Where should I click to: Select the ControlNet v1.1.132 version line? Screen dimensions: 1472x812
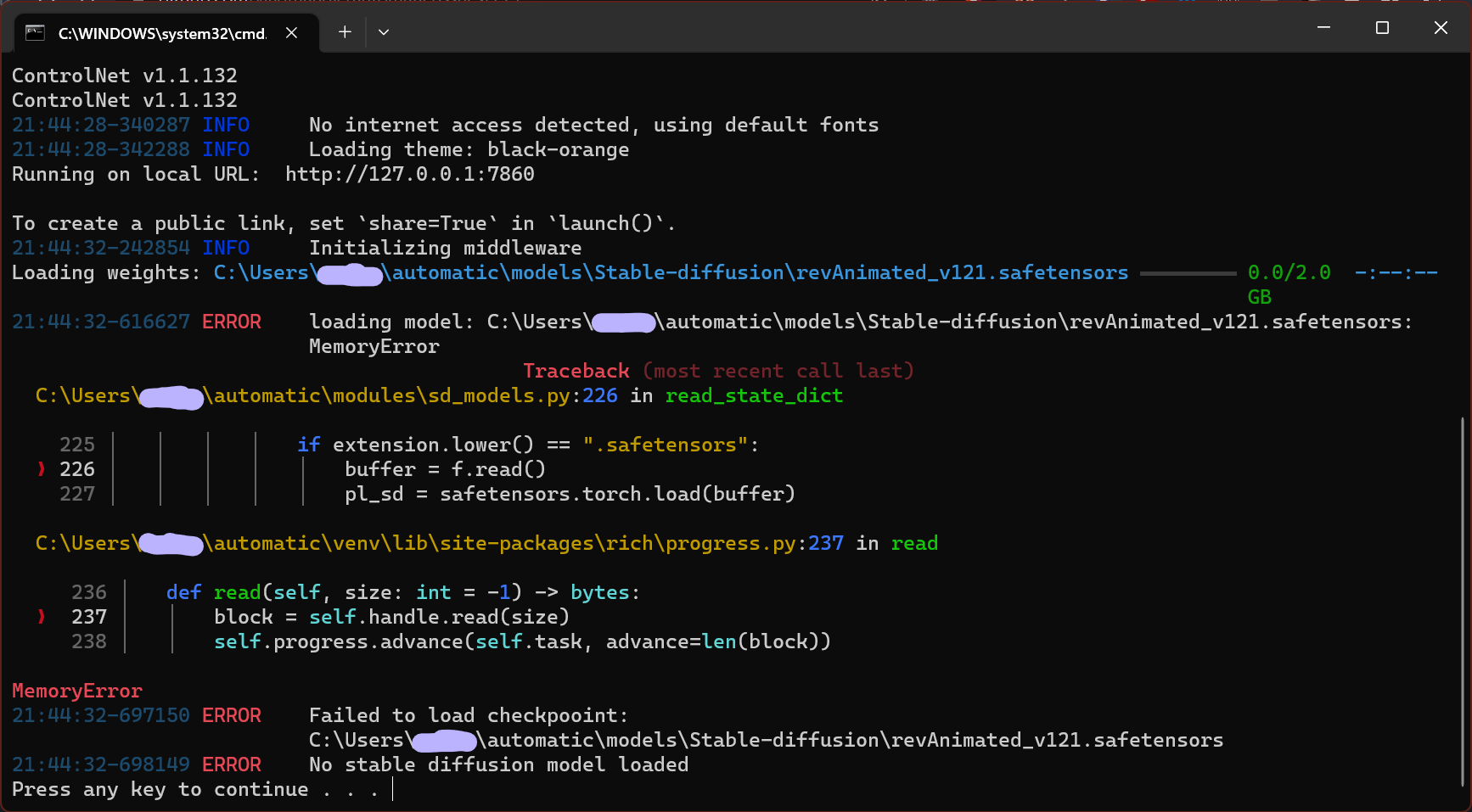[124, 75]
